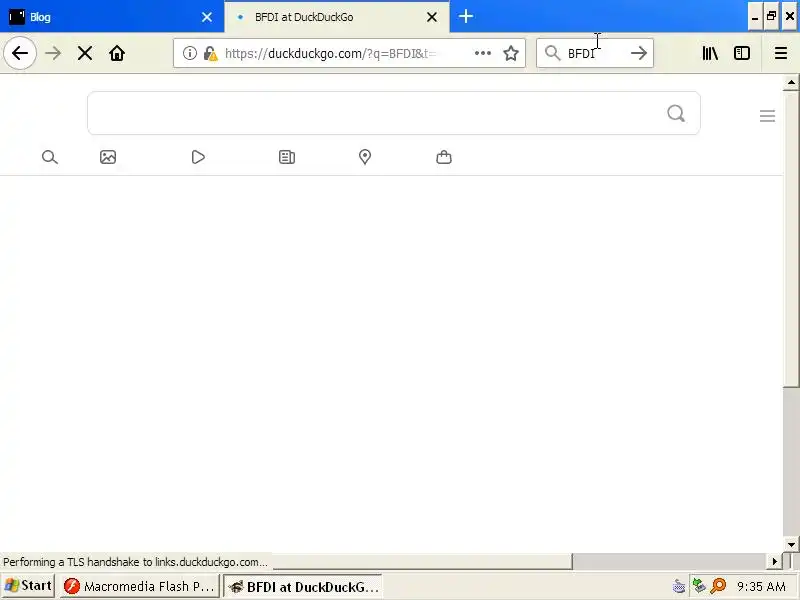Stop loading the page
The width and height of the screenshot is (800, 600).
coord(85,53)
